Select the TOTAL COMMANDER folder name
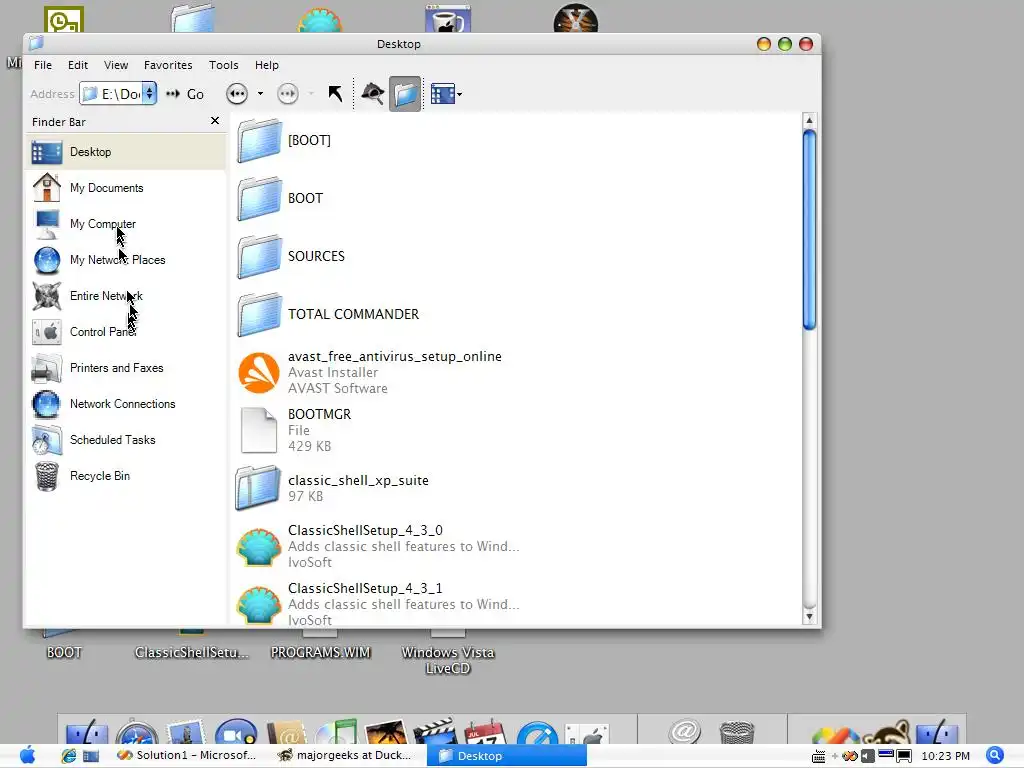 353,314
